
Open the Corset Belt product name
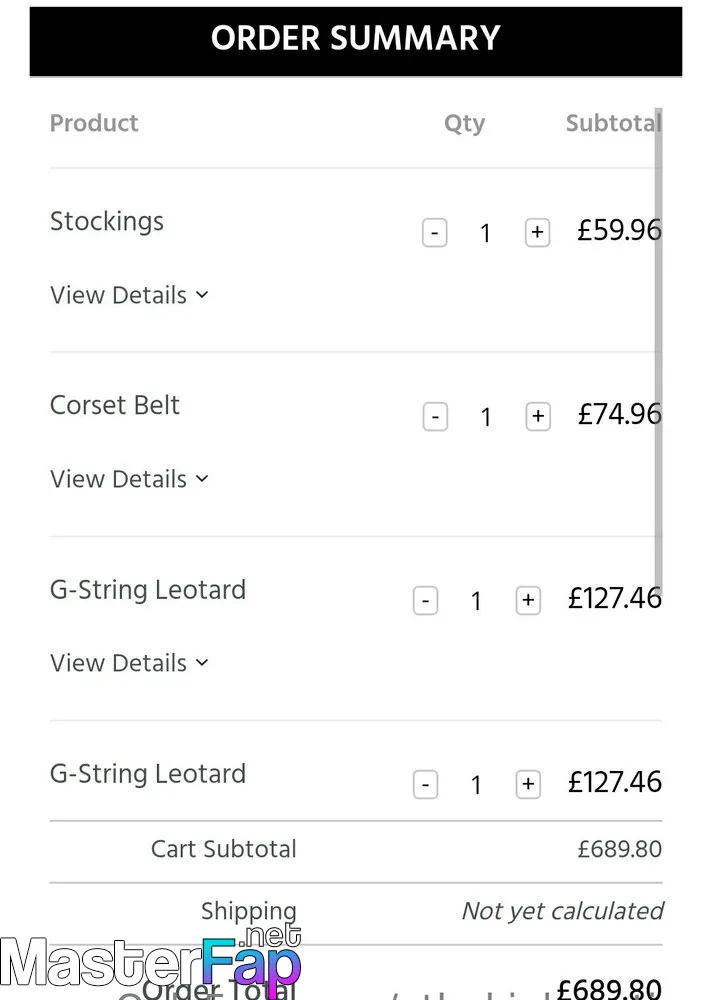click(115, 405)
